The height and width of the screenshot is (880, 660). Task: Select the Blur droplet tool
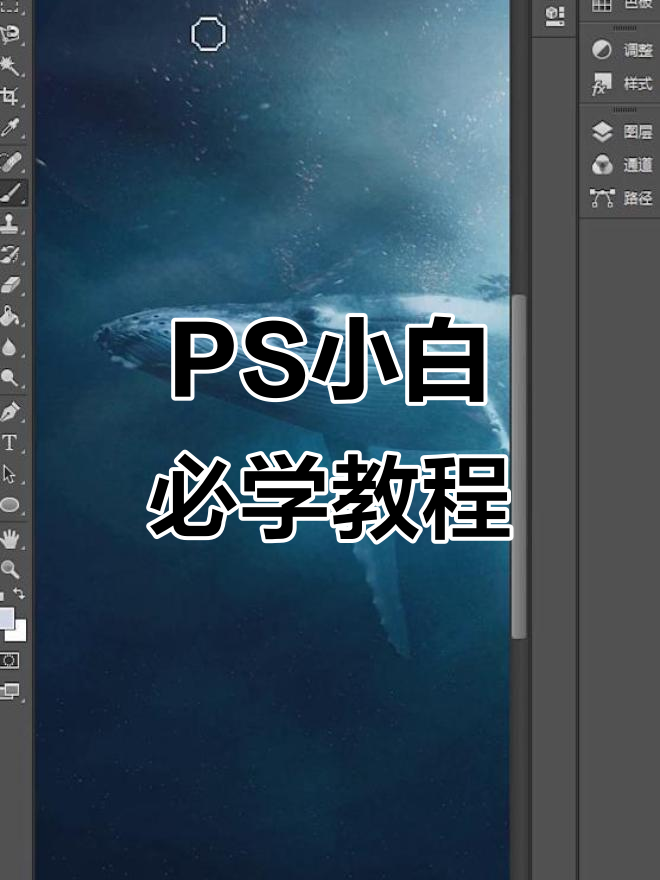[x=9, y=347]
